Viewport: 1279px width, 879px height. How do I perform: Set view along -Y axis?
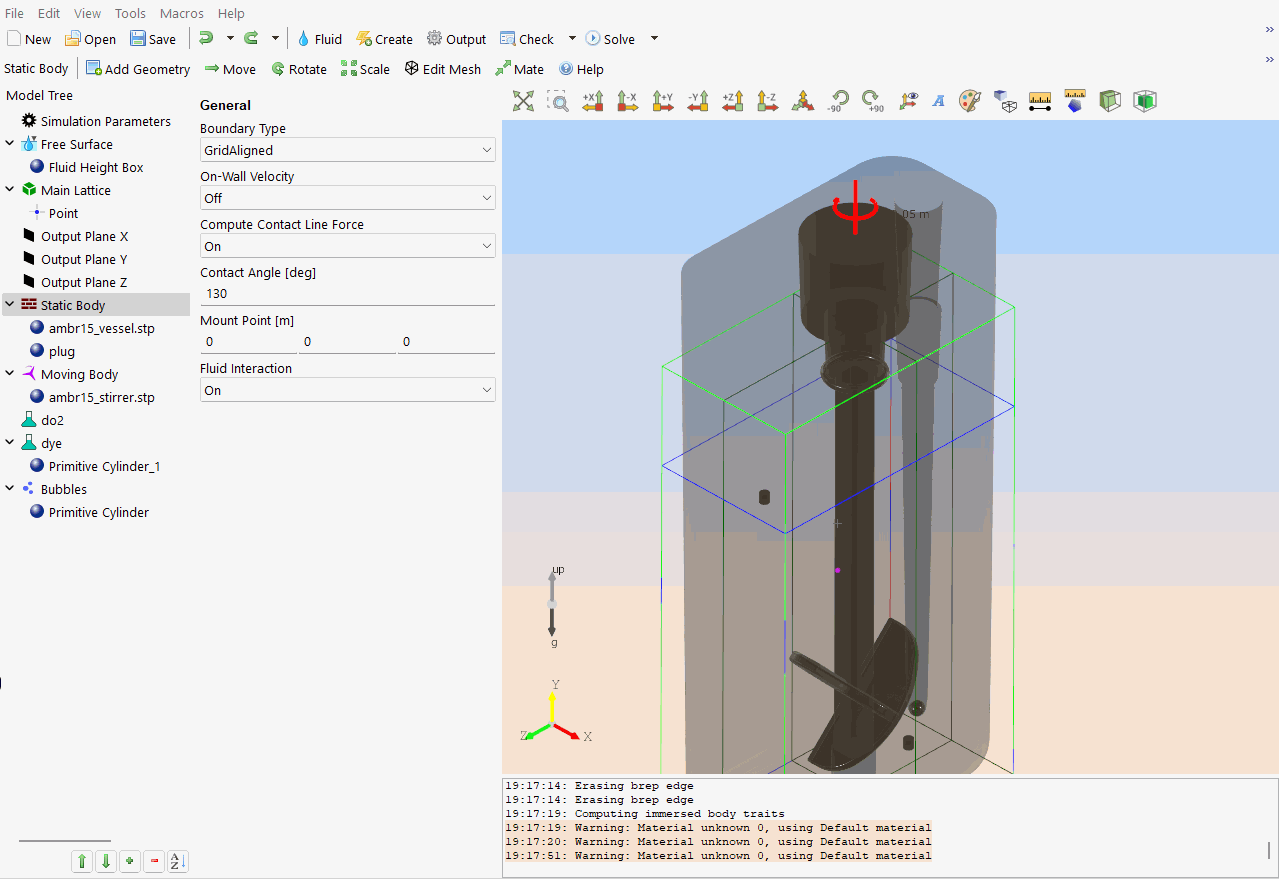tap(698, 100)
